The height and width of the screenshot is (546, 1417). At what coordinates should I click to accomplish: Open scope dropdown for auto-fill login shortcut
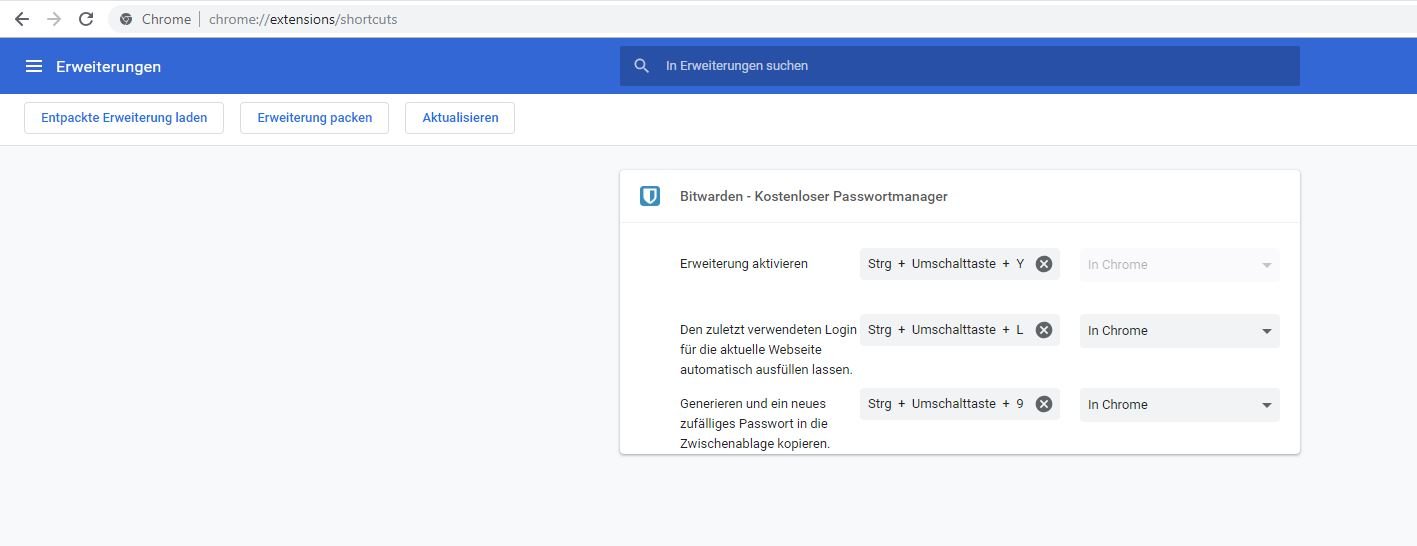pyautogui.click(x=1179, y=331)
